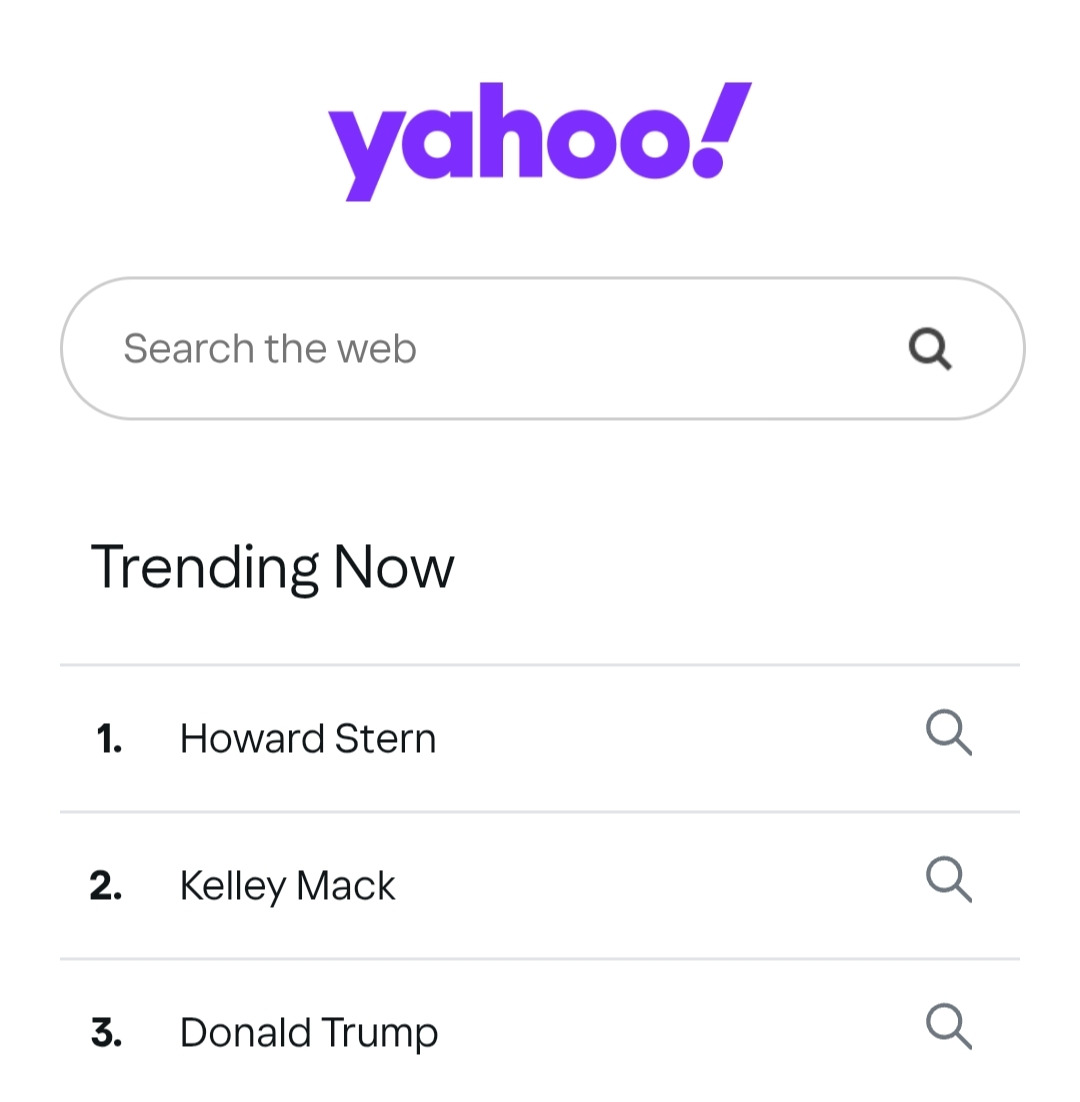
Task: Click the magnifier icon beside Howard Stern
Action: click(947, 733)
